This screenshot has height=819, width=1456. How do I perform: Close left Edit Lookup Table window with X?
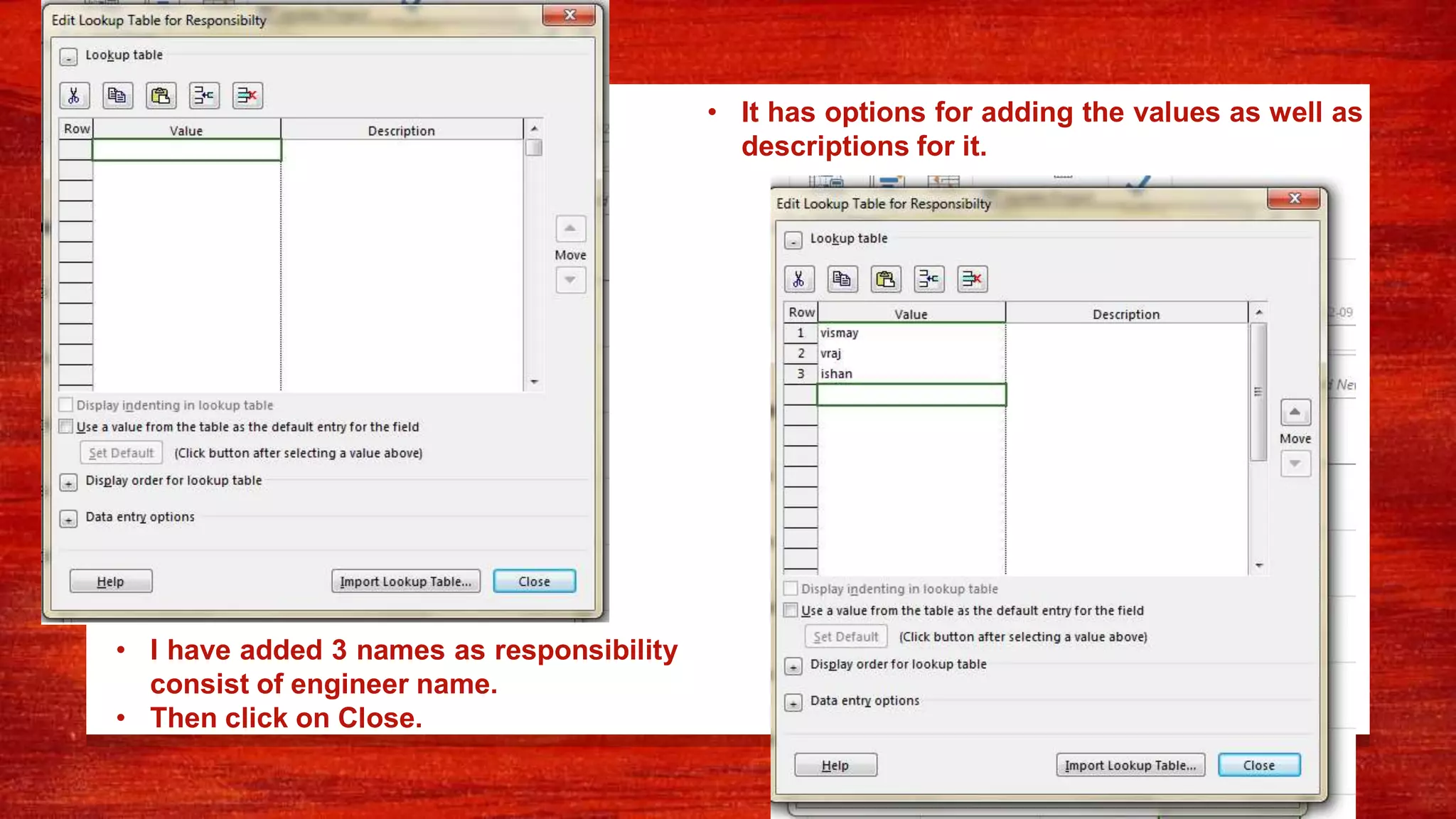[x=569, y=15]
